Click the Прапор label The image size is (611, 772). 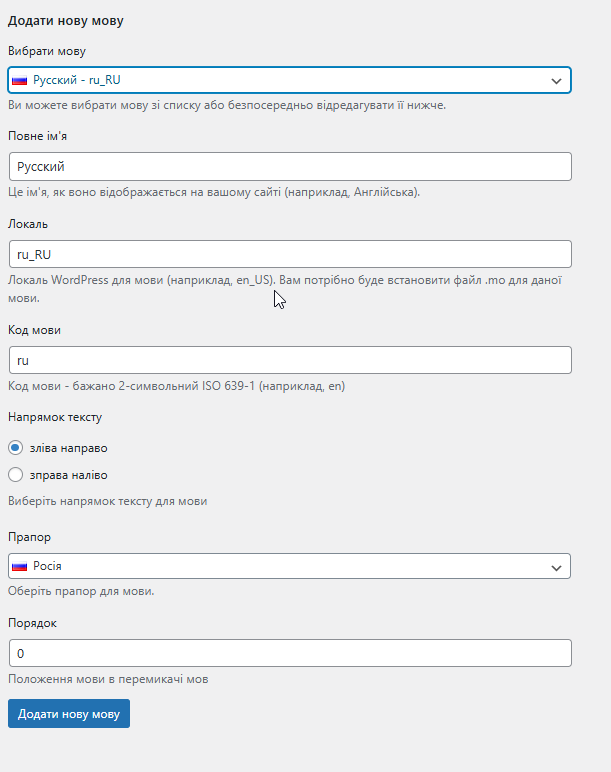[x=29, y=537]
